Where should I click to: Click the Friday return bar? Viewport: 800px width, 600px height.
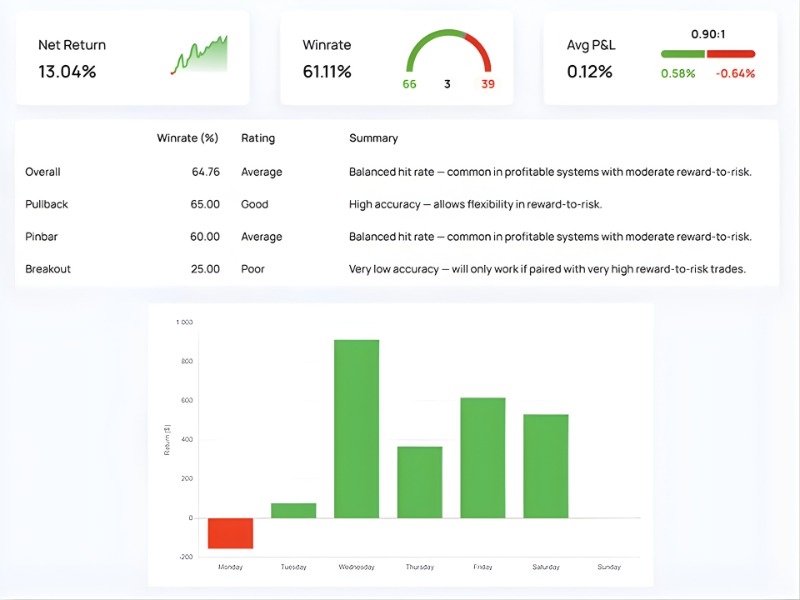point(482,457)
